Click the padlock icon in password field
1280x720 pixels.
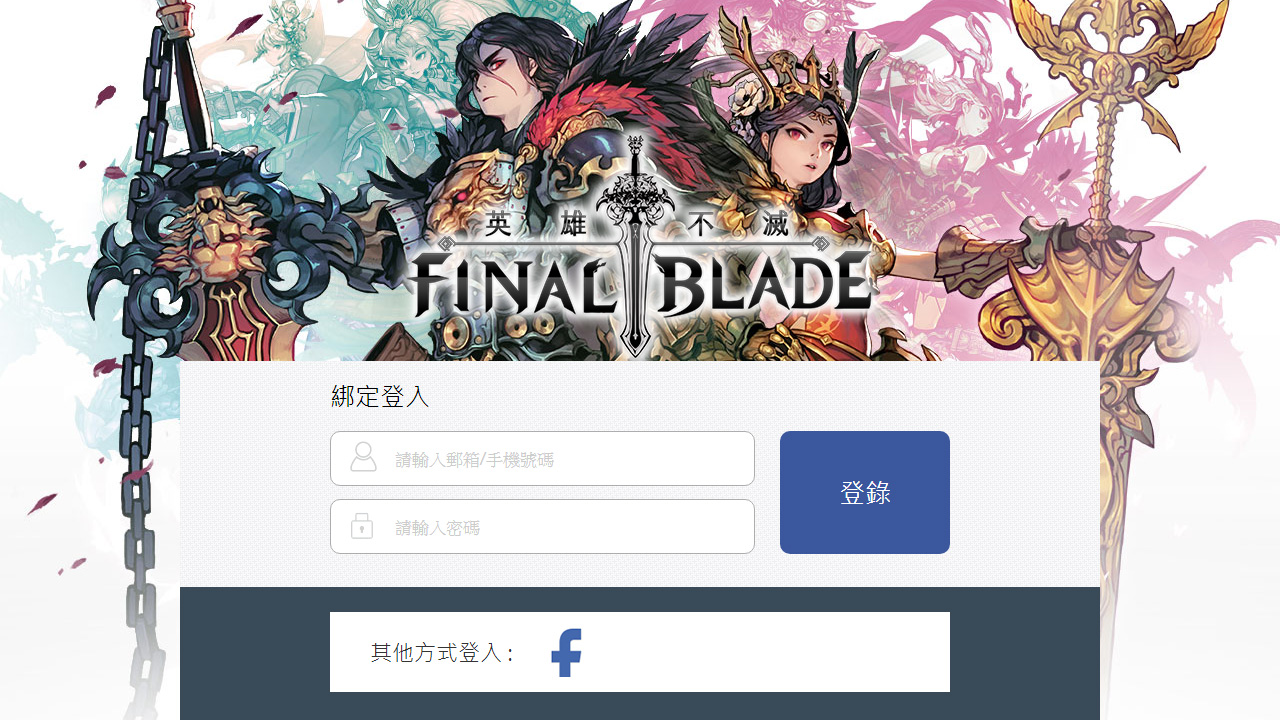[x=362, y=526]
